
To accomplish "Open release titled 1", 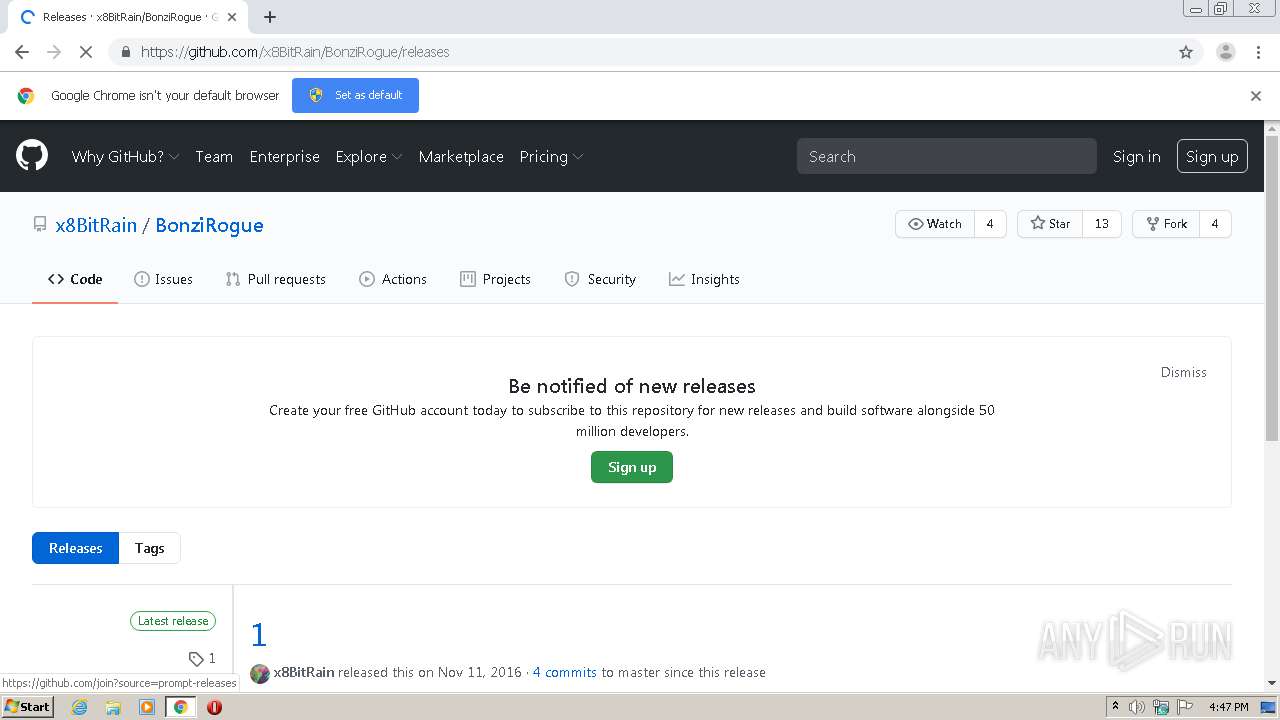I will [259, 635].
